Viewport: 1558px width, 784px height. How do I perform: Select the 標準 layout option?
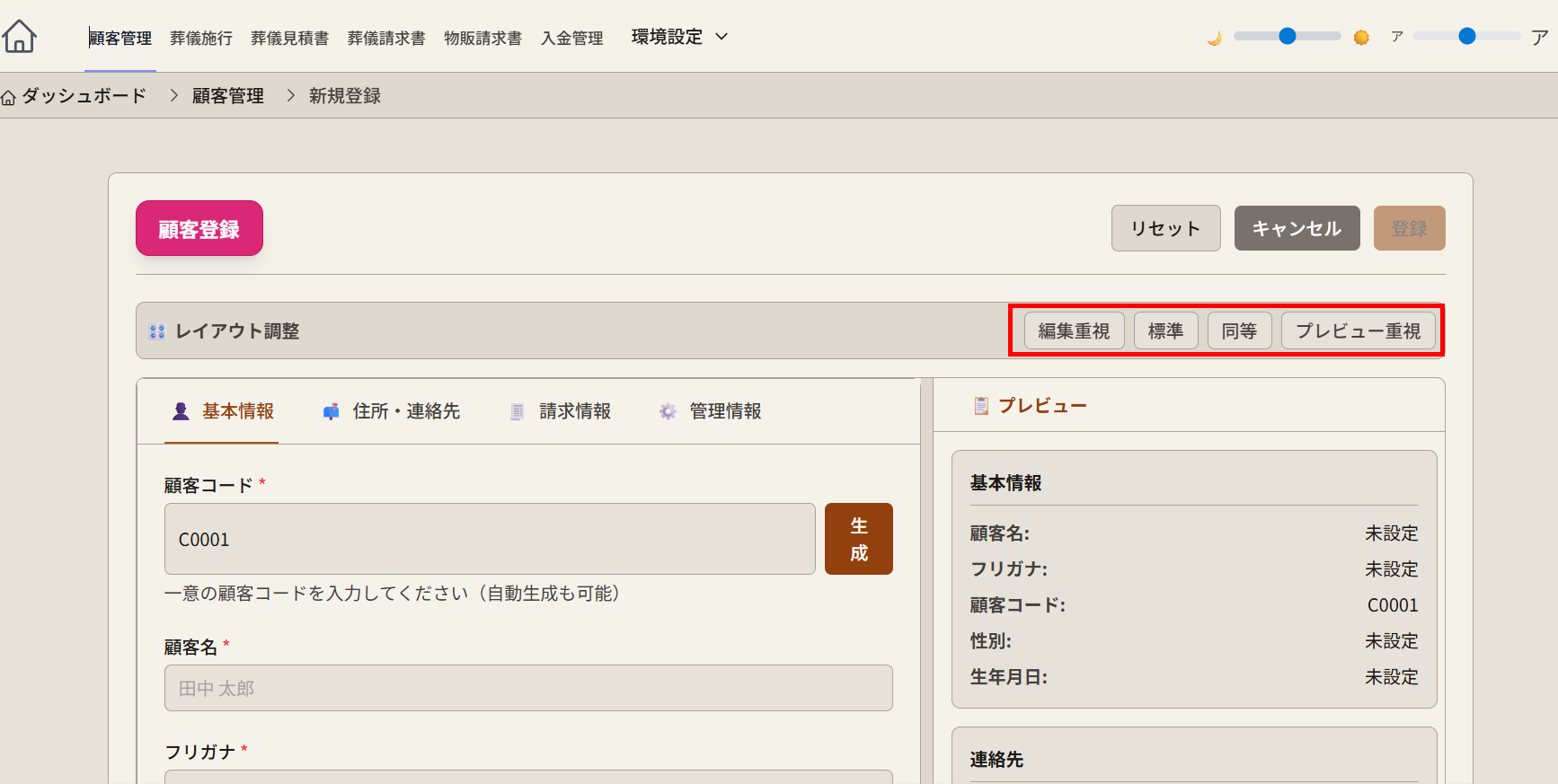click(1165, 331)
